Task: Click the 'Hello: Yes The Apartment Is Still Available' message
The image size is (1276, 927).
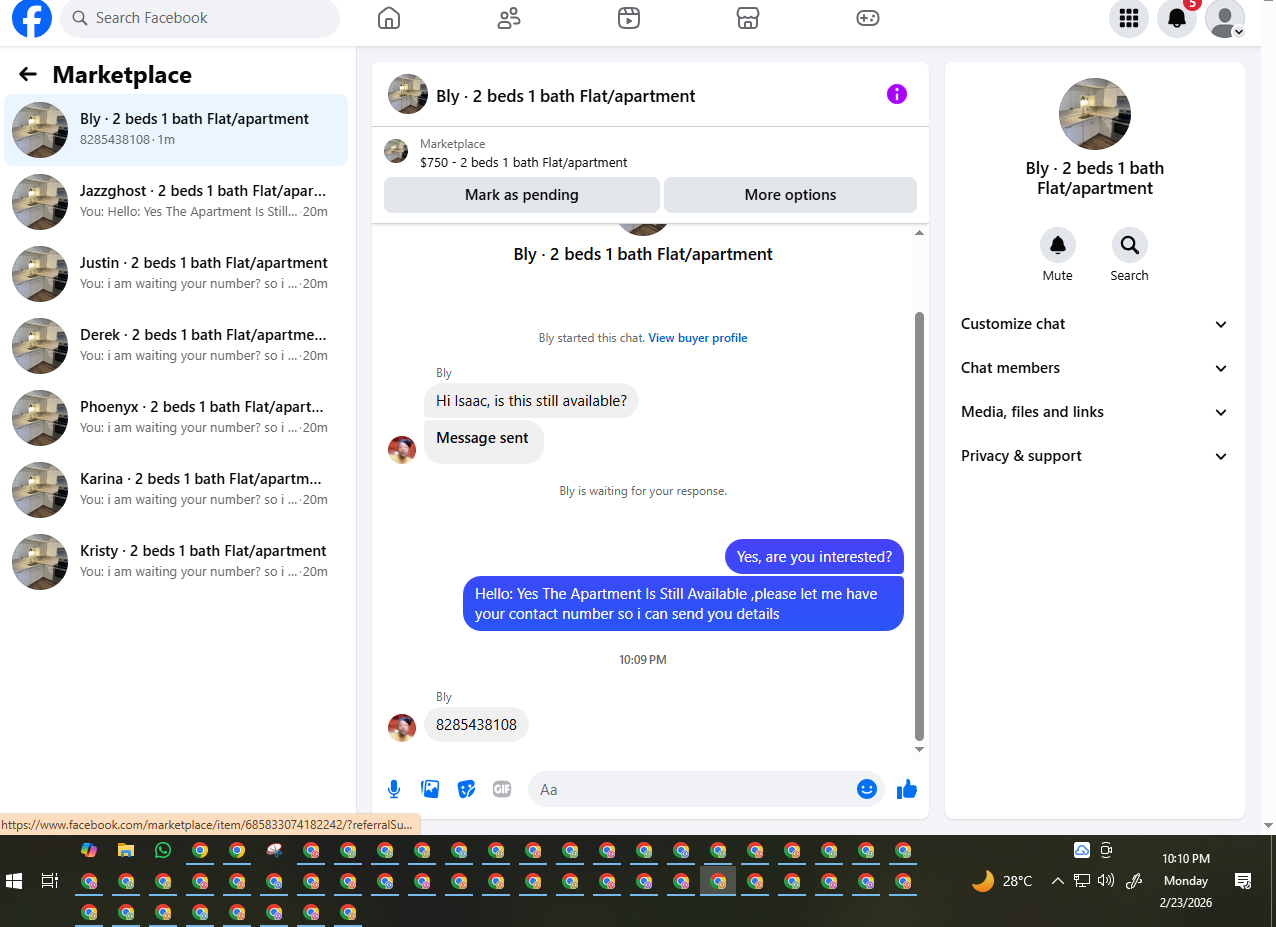Action: click(x=683, y=604)
